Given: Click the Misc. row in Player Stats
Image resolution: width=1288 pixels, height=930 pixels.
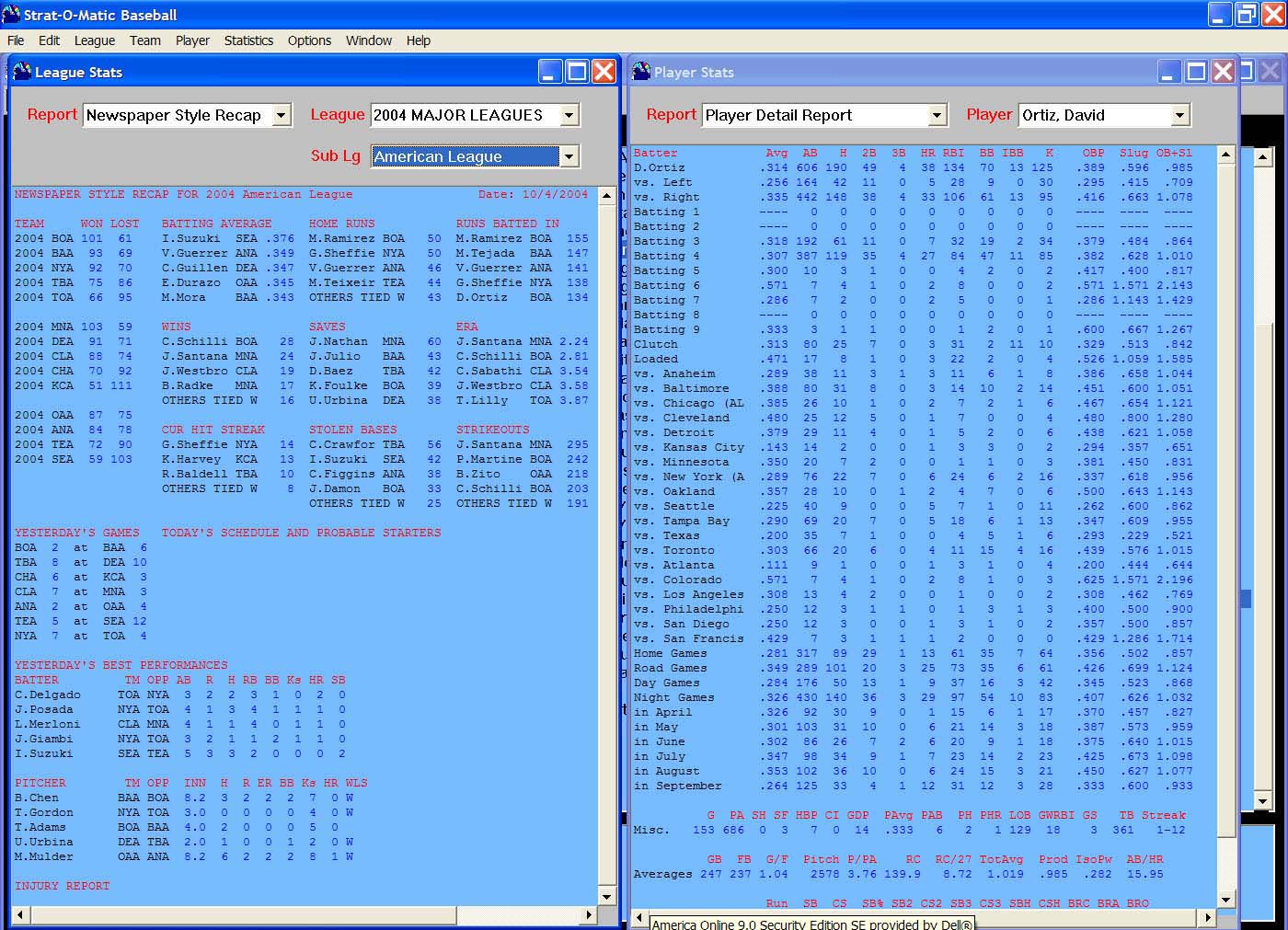Looking at the screenshot, I should (910, 830).
